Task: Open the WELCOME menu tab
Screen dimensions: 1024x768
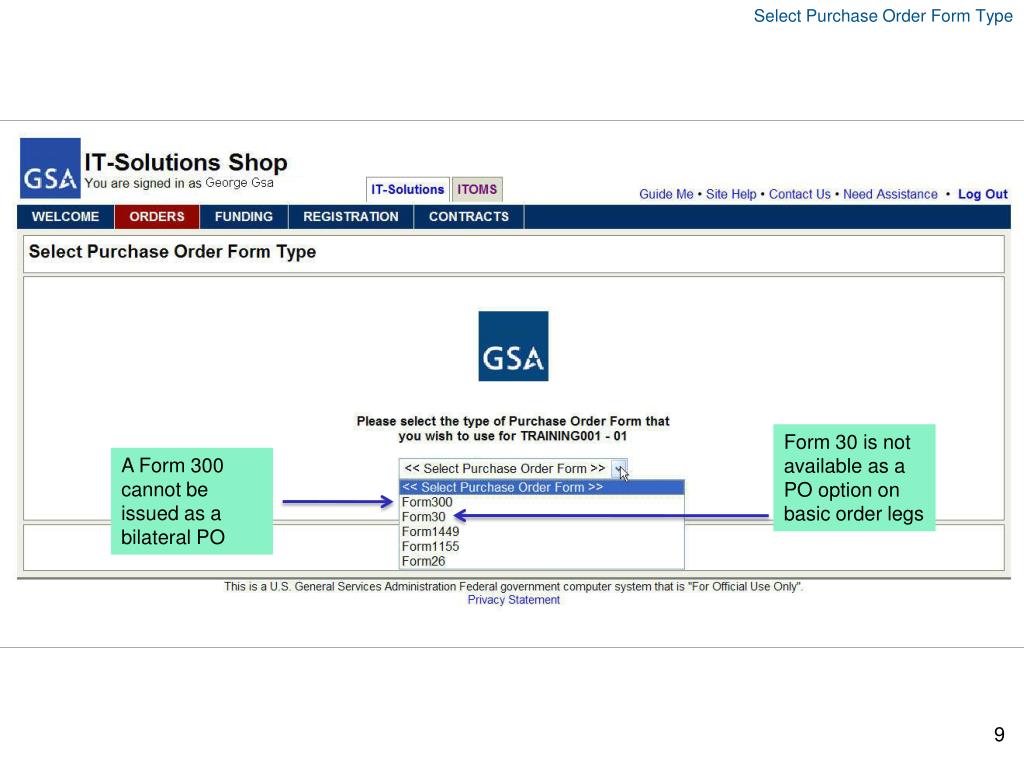Action: point(65,217)
